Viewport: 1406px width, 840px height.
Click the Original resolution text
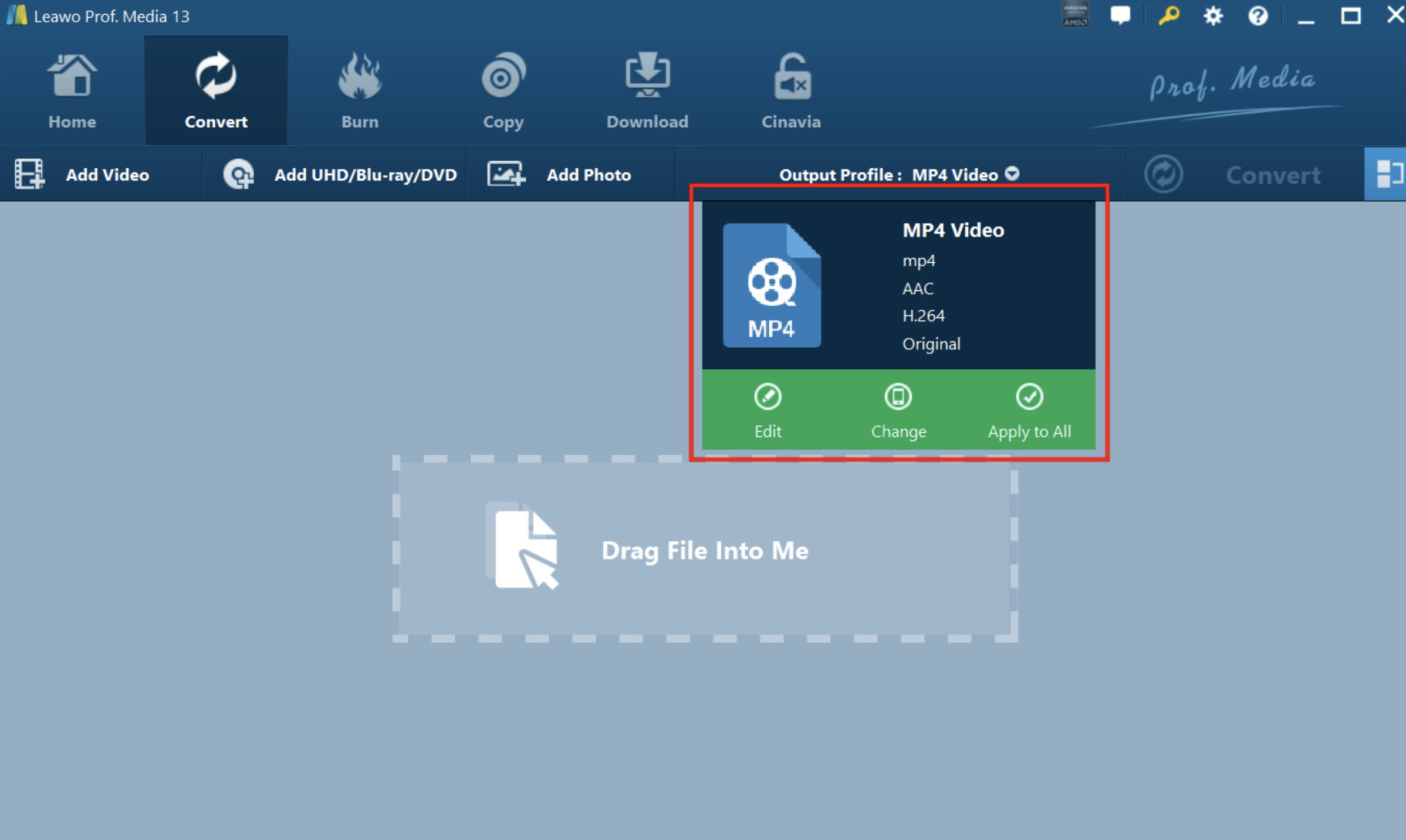pyautogui.click(x=931, y=344)
